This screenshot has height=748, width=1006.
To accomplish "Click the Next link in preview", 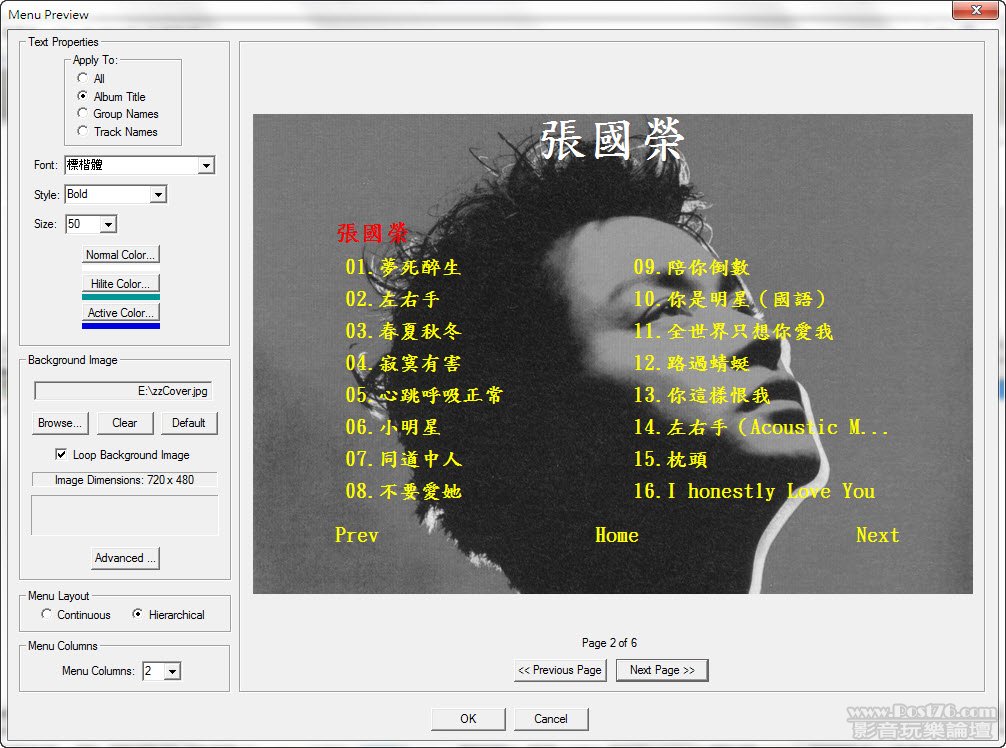I will point(878,535).
